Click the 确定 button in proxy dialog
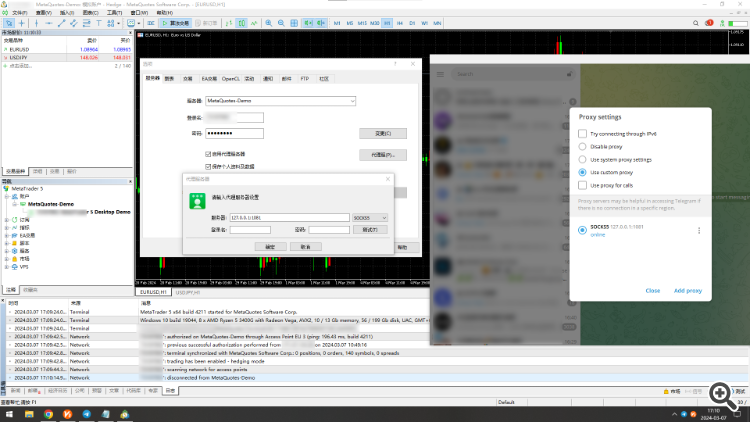 pyautogui.click(x=270, y=247)
